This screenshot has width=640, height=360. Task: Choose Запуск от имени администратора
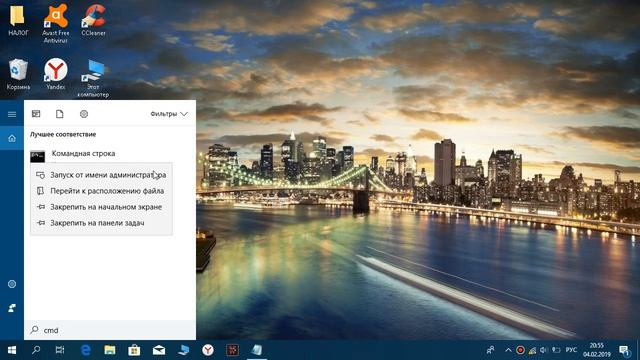pos(101,175)
